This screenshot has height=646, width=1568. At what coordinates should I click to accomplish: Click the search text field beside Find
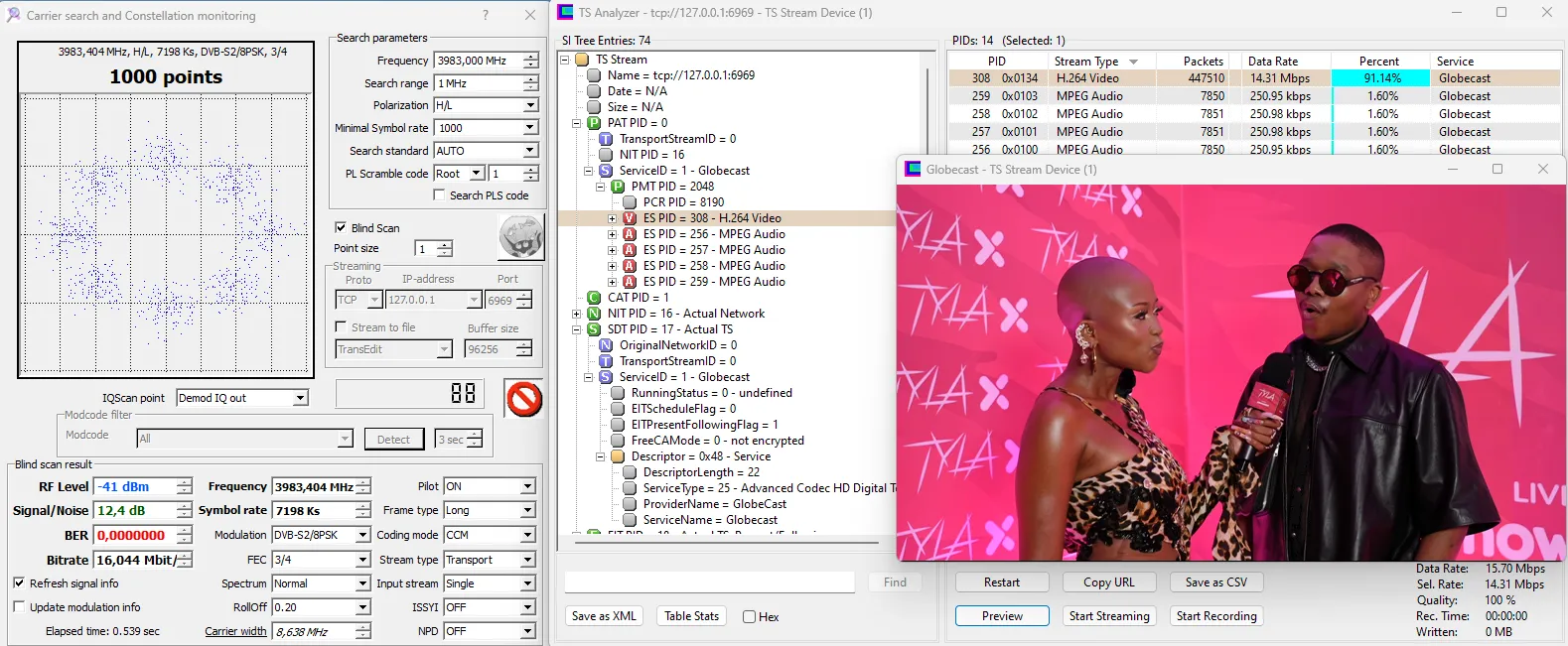click(x=709, y=582)
